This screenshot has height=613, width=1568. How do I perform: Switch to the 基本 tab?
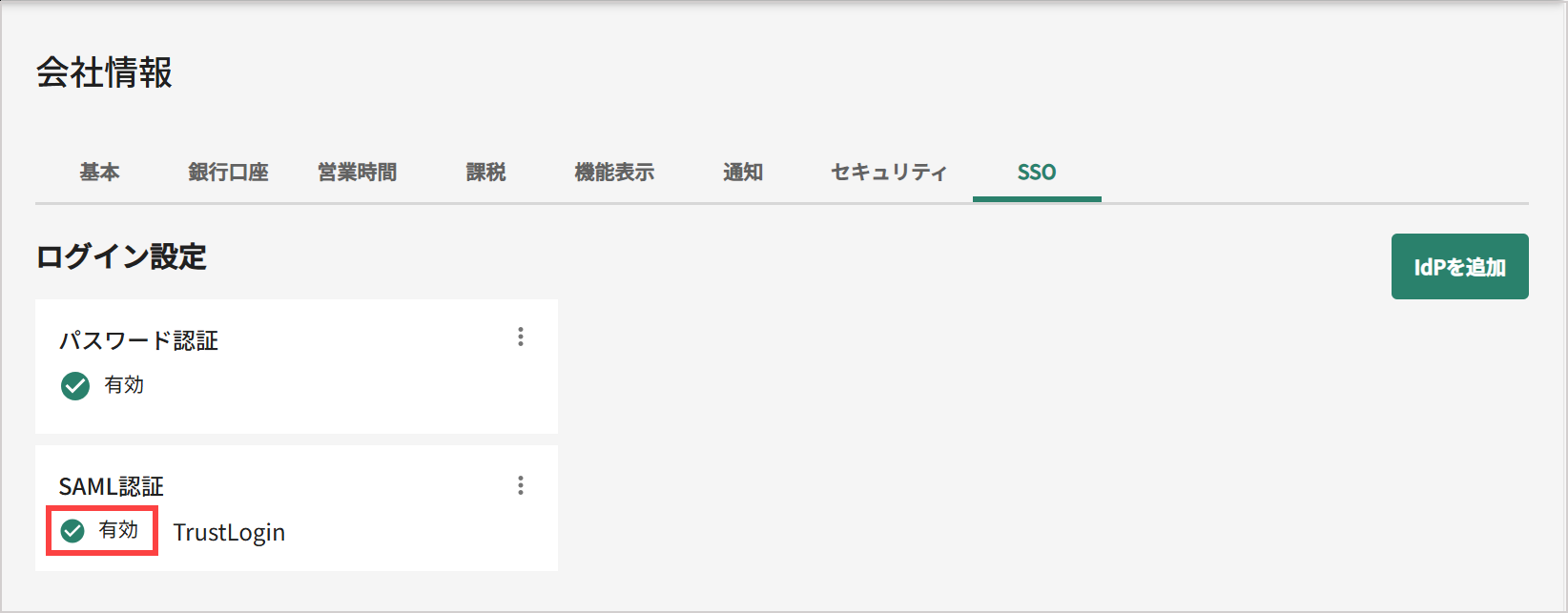[99, 173]
